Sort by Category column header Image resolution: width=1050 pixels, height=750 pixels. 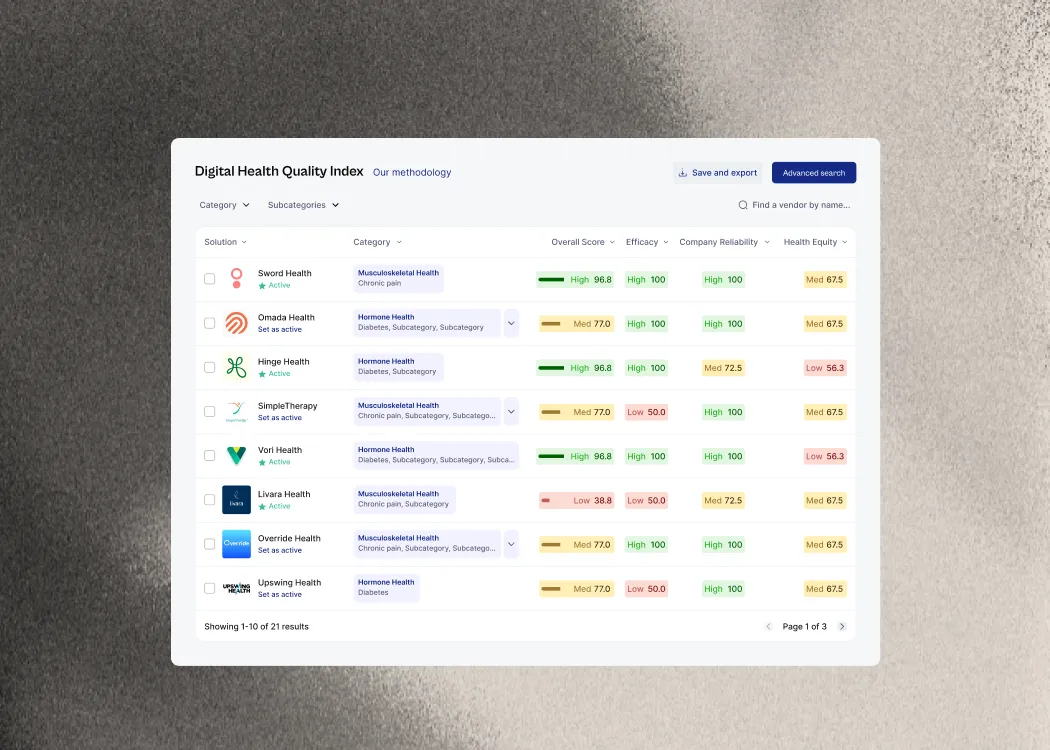point(378,242)
